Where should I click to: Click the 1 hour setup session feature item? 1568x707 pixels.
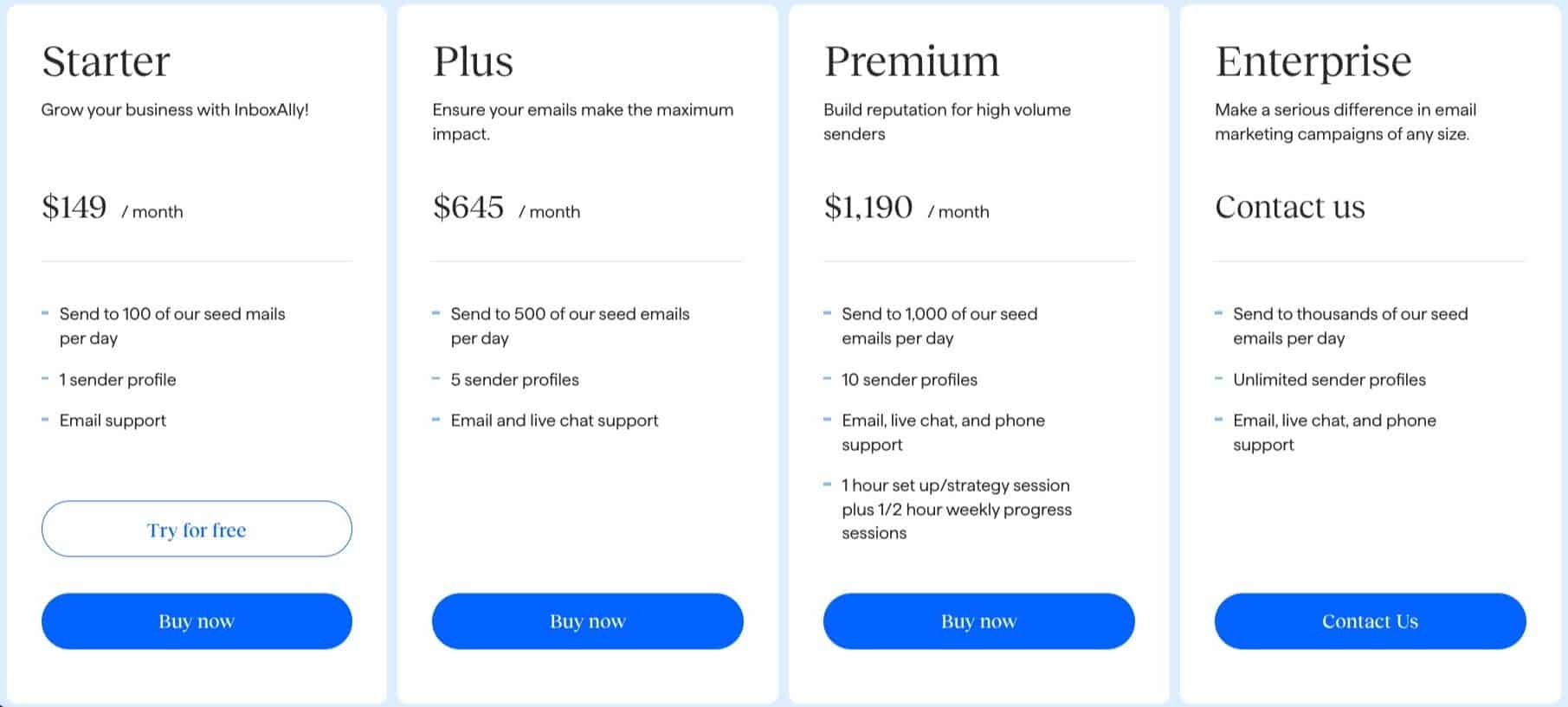955,509
